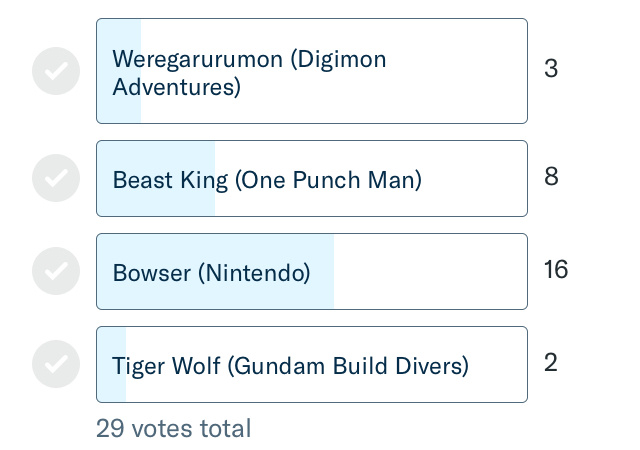Click the 16 votes number beside Bowser
640x450 pixels.
click(x=556, y=270)
